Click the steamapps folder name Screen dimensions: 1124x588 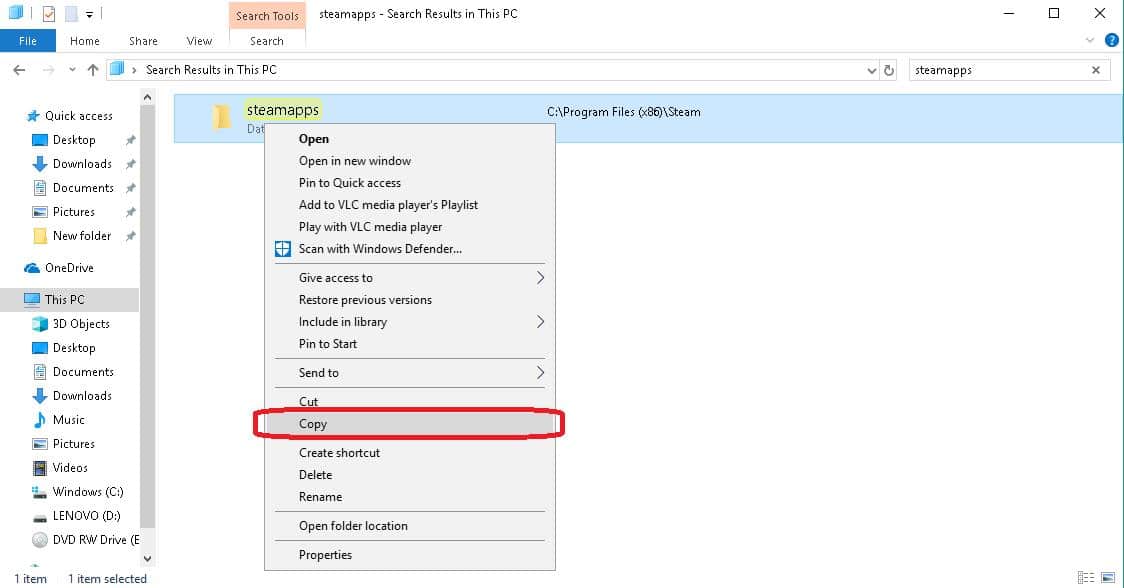pos(282,110)
